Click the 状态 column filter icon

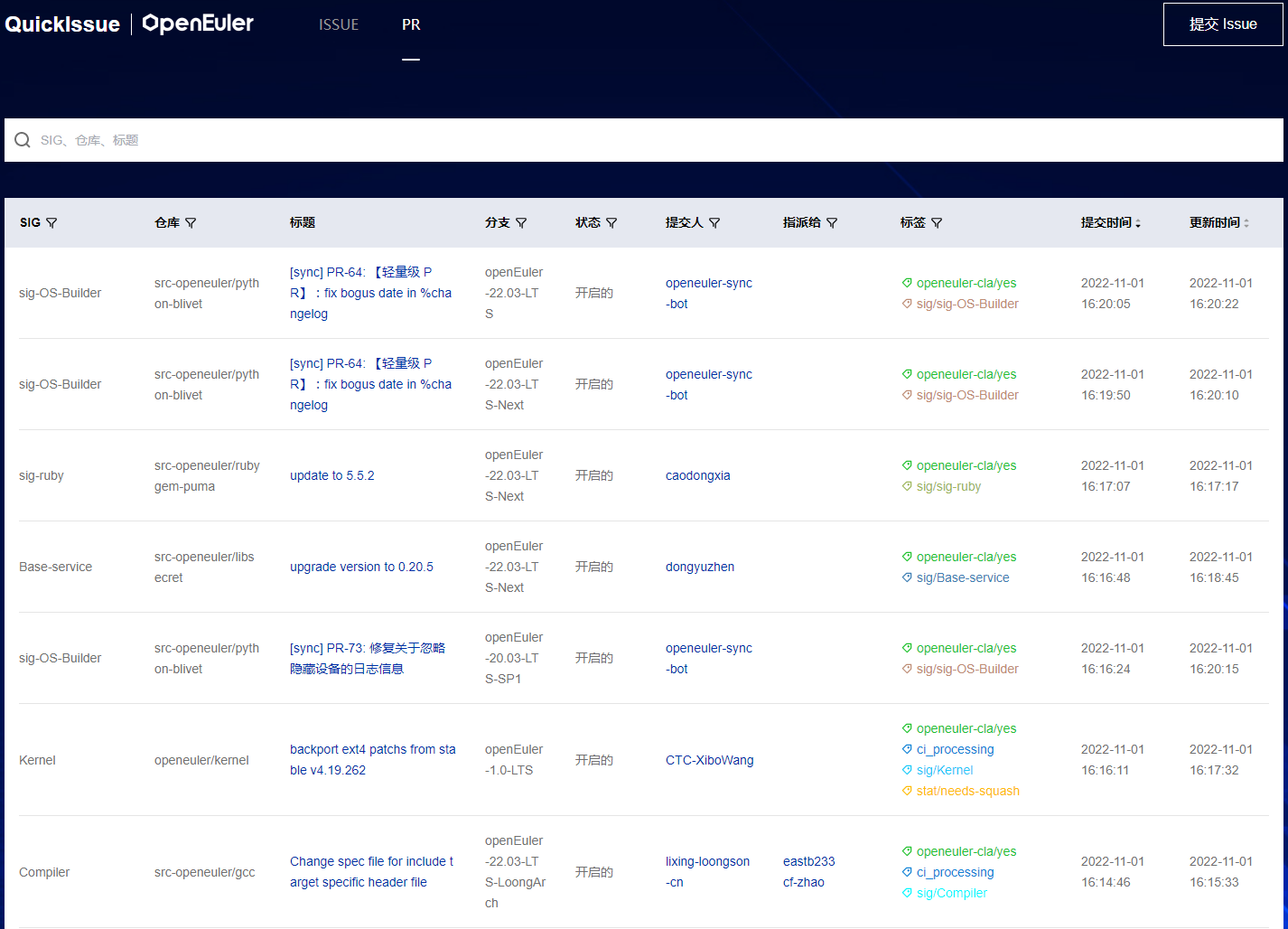pos(611,223)
